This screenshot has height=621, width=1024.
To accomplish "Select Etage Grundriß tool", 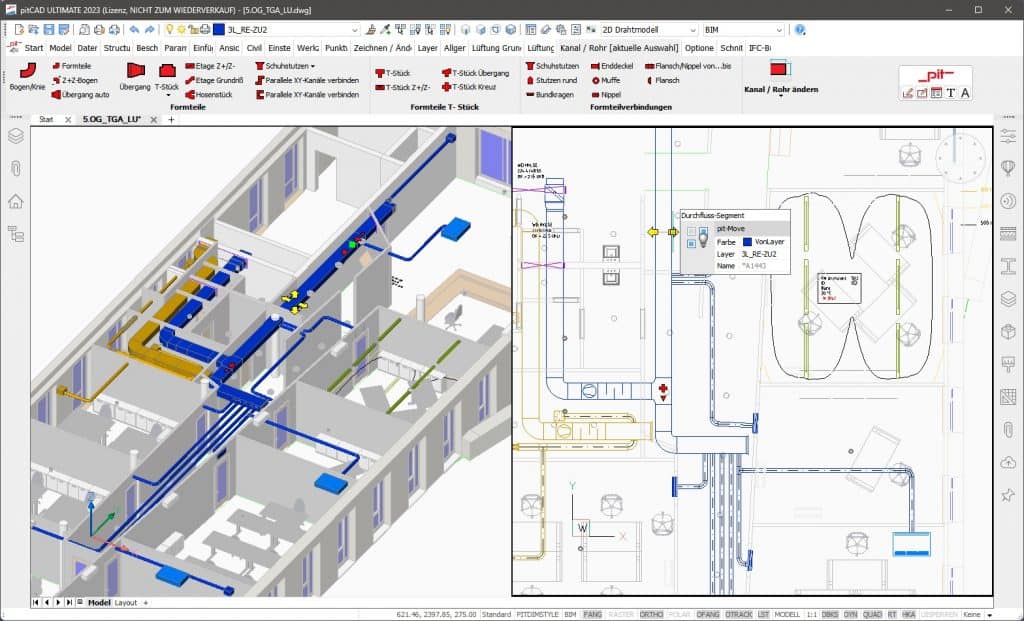I will [x=214, y=80].
